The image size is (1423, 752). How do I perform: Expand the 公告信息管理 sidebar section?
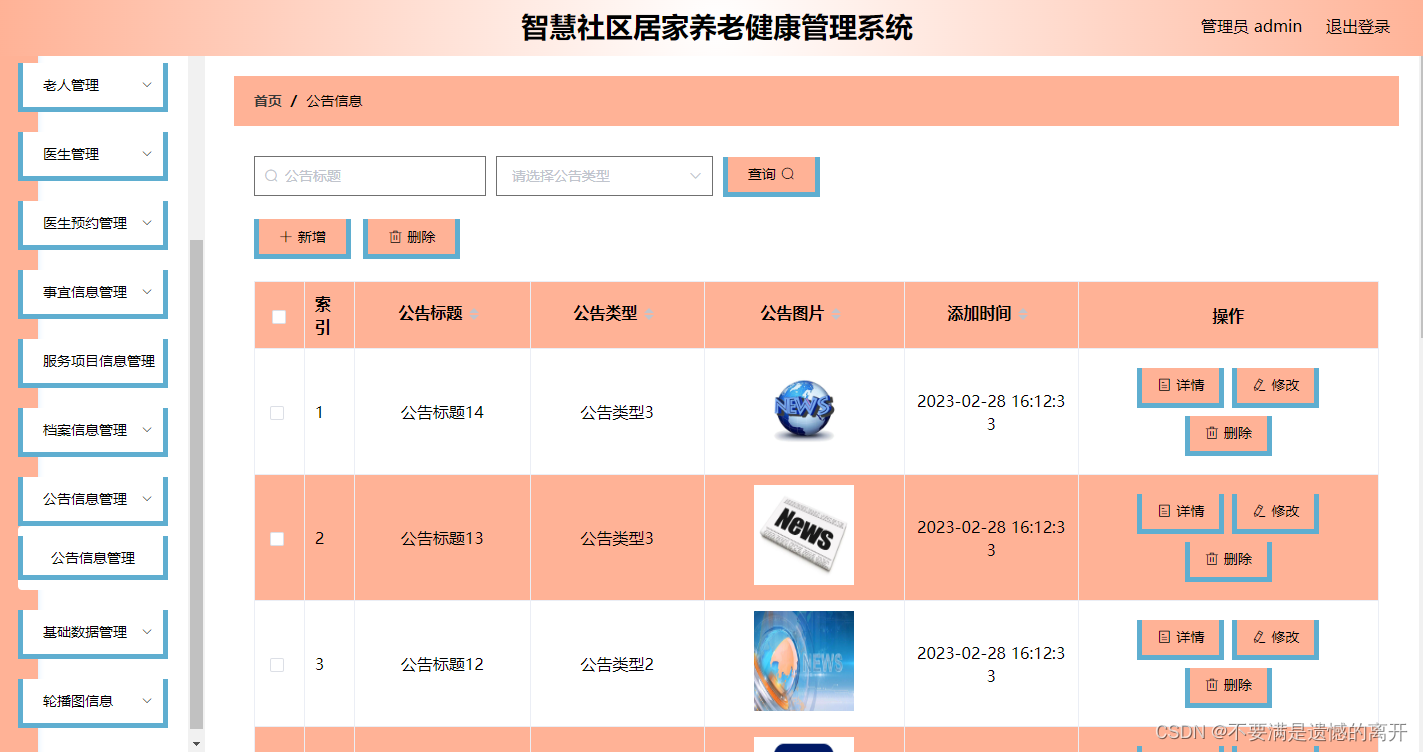(x=92, y=499)
